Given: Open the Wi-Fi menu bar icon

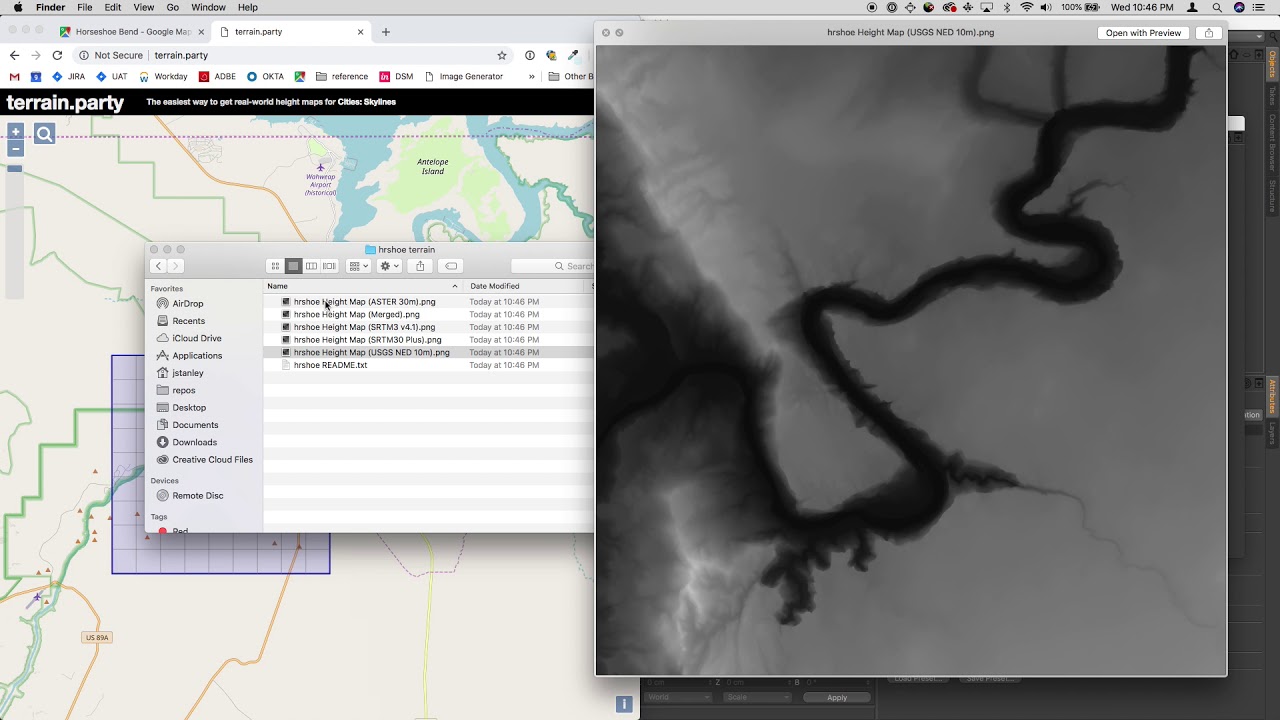Looking at the screenshot, I should (1026, 7).
